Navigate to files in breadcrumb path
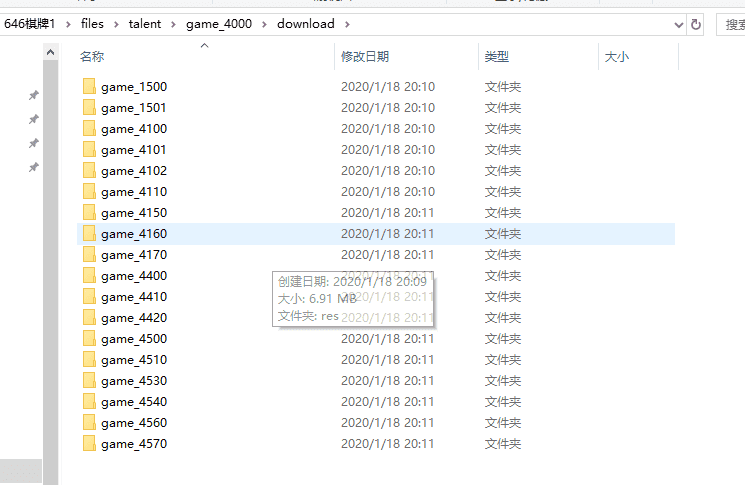This screenshot has width=745, height=485. pos(92,24)
